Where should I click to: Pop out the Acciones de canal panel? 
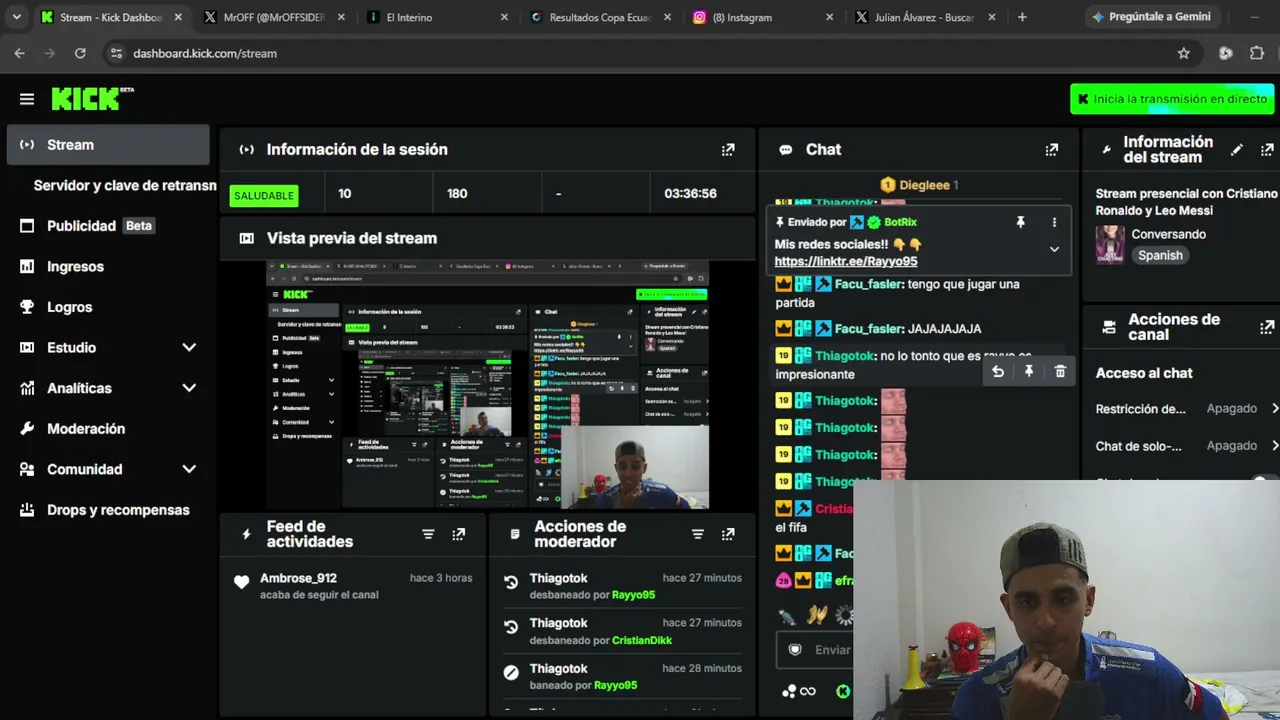pyautogui.click(x=1267, y=327)
